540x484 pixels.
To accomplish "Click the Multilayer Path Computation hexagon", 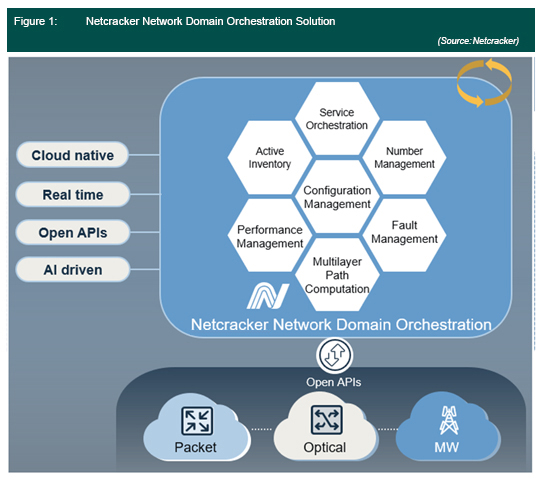I will [337, 275].
